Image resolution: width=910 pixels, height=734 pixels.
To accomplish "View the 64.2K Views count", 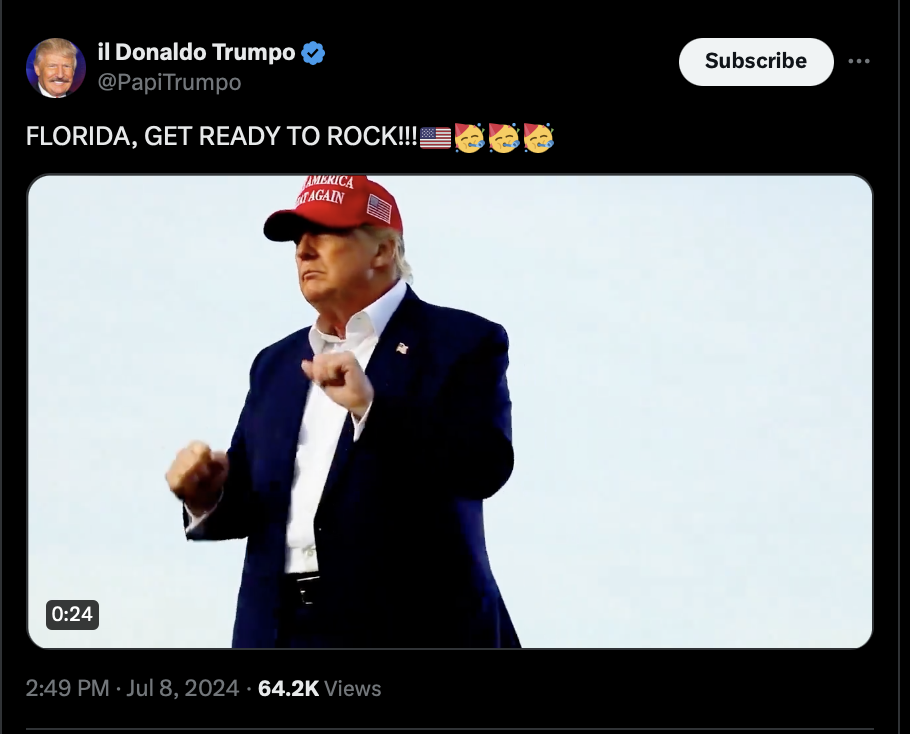I will click(319, 688).
